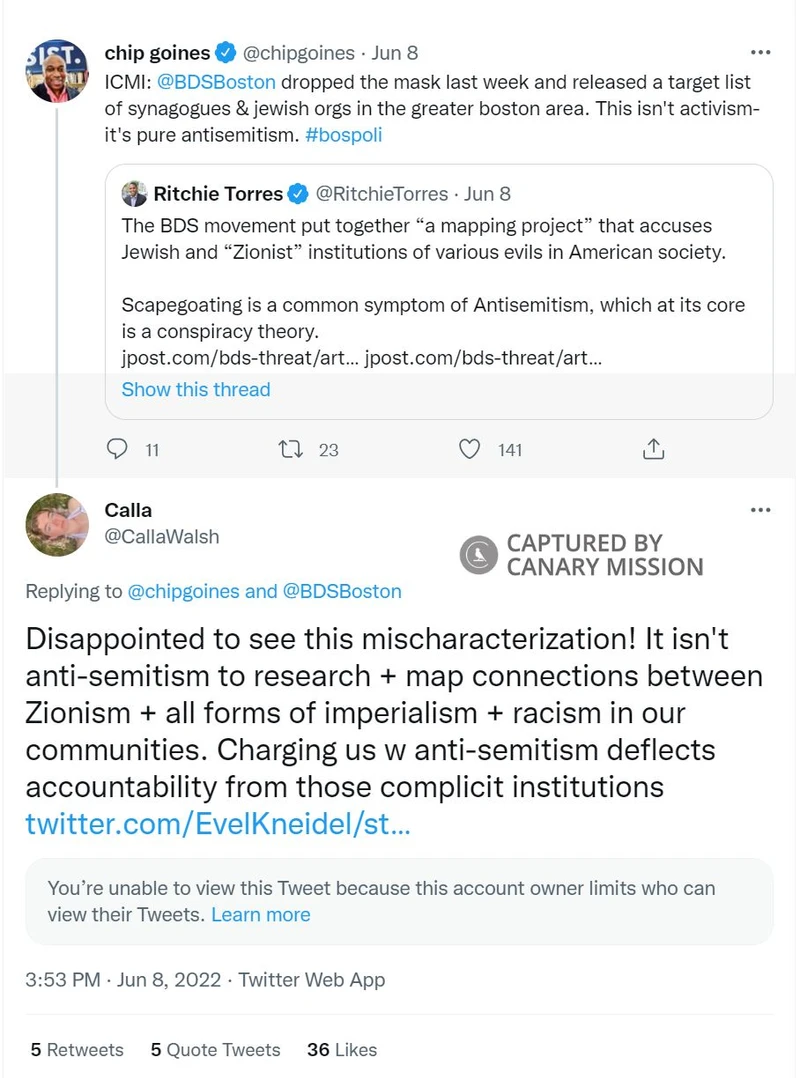
Task: Click the @BDSBoston mention in chip's tweet
Action: click(217, 82)
